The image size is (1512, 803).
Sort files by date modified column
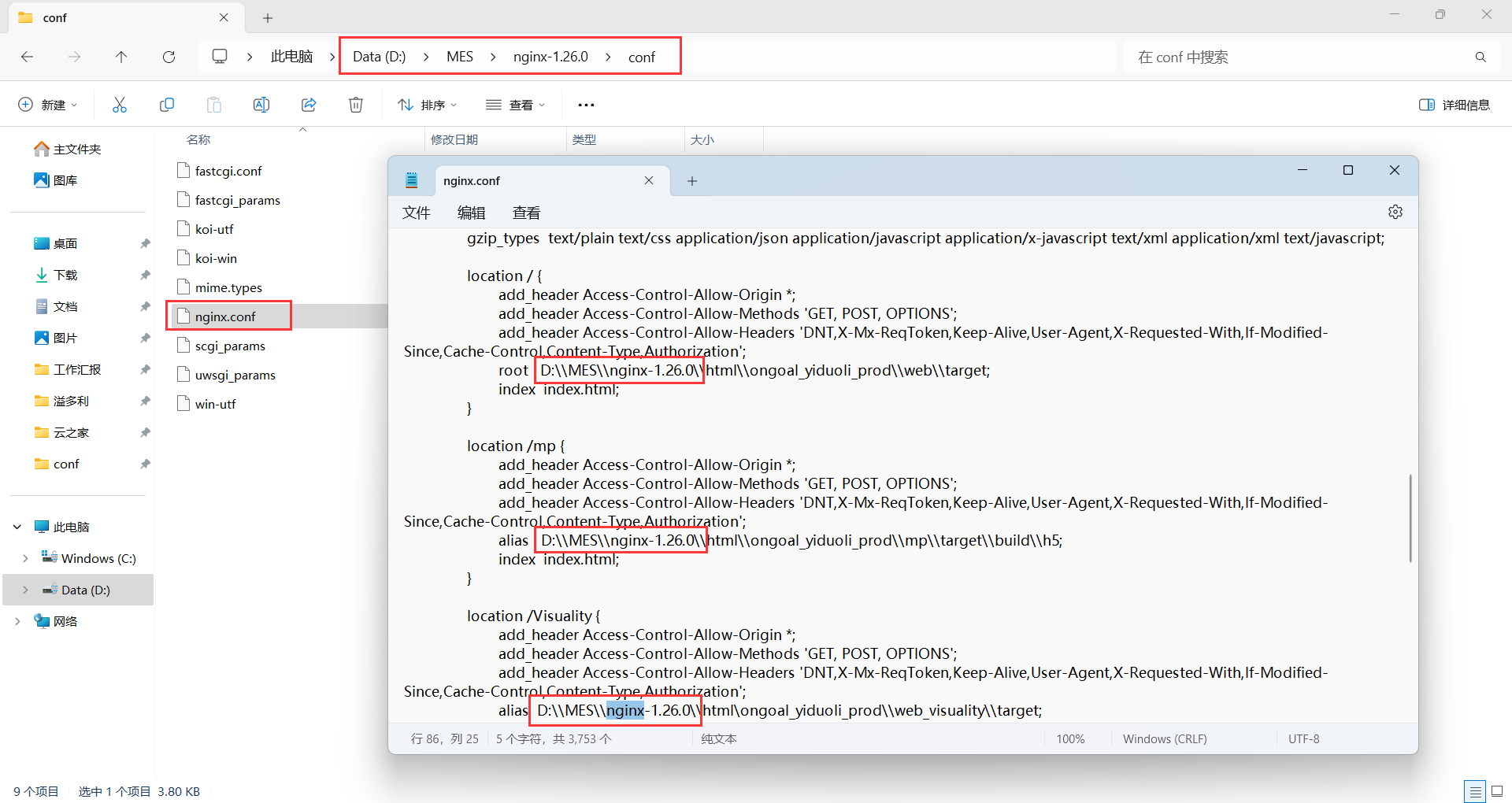pyautogui.click(x=454, y=139)
